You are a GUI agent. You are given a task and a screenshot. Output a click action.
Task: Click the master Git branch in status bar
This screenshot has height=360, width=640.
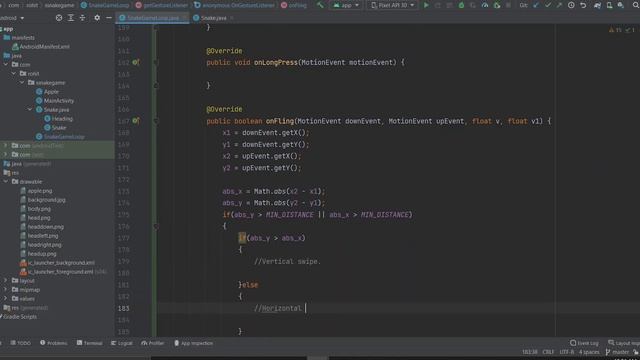coord(617,352)
